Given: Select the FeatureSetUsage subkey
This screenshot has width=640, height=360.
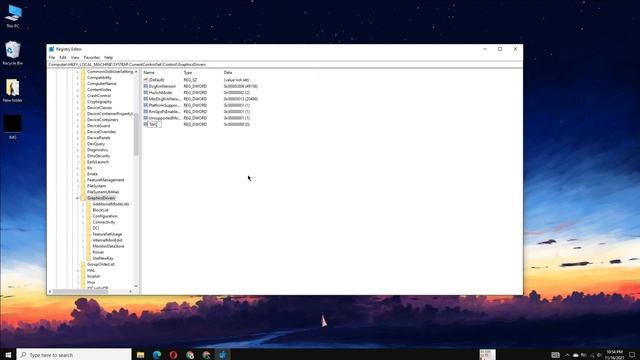Looking at the screenshot, I should tap(107, 234).
